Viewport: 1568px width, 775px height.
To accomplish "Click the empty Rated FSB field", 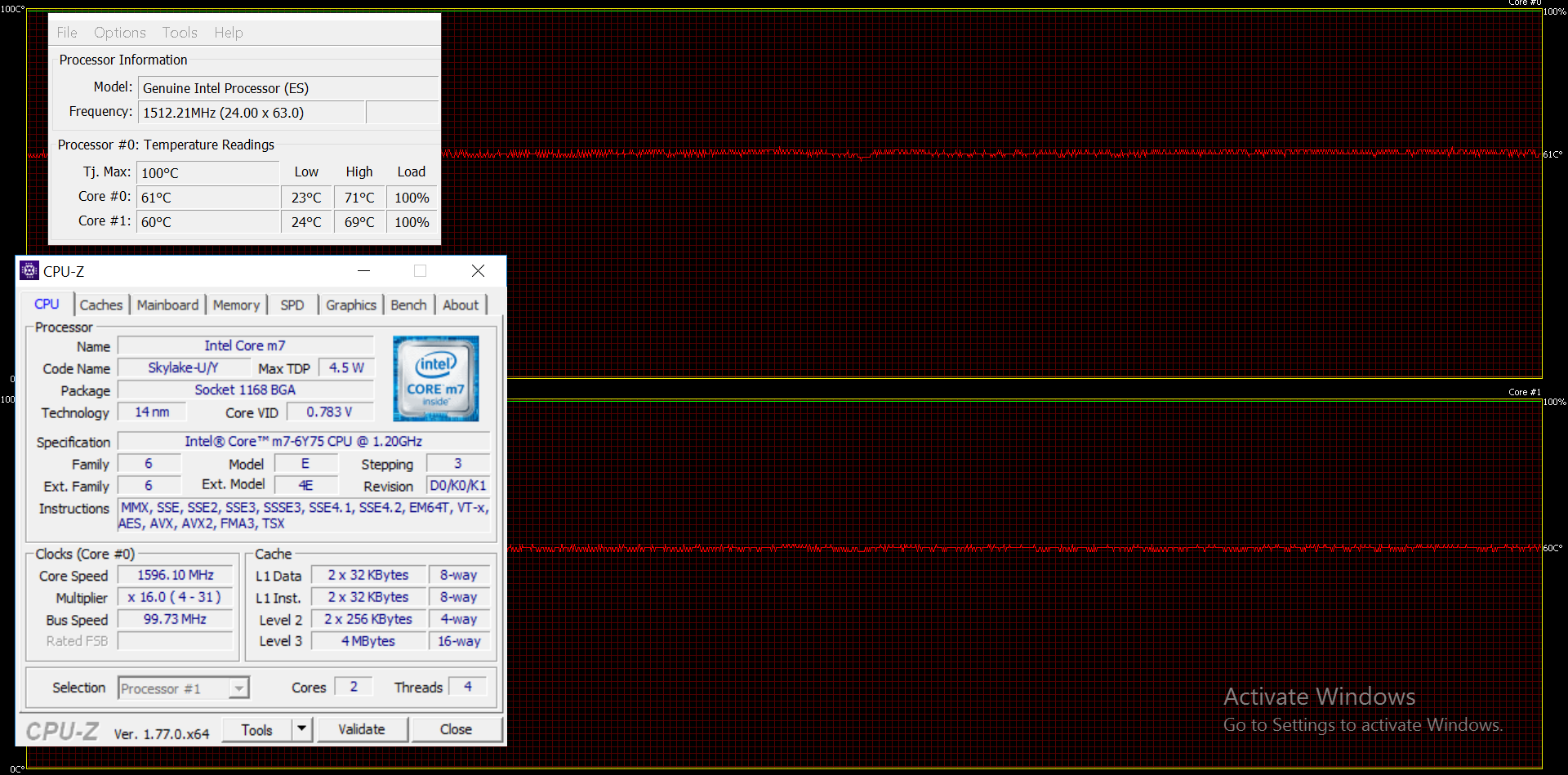I will click(176, 641).
